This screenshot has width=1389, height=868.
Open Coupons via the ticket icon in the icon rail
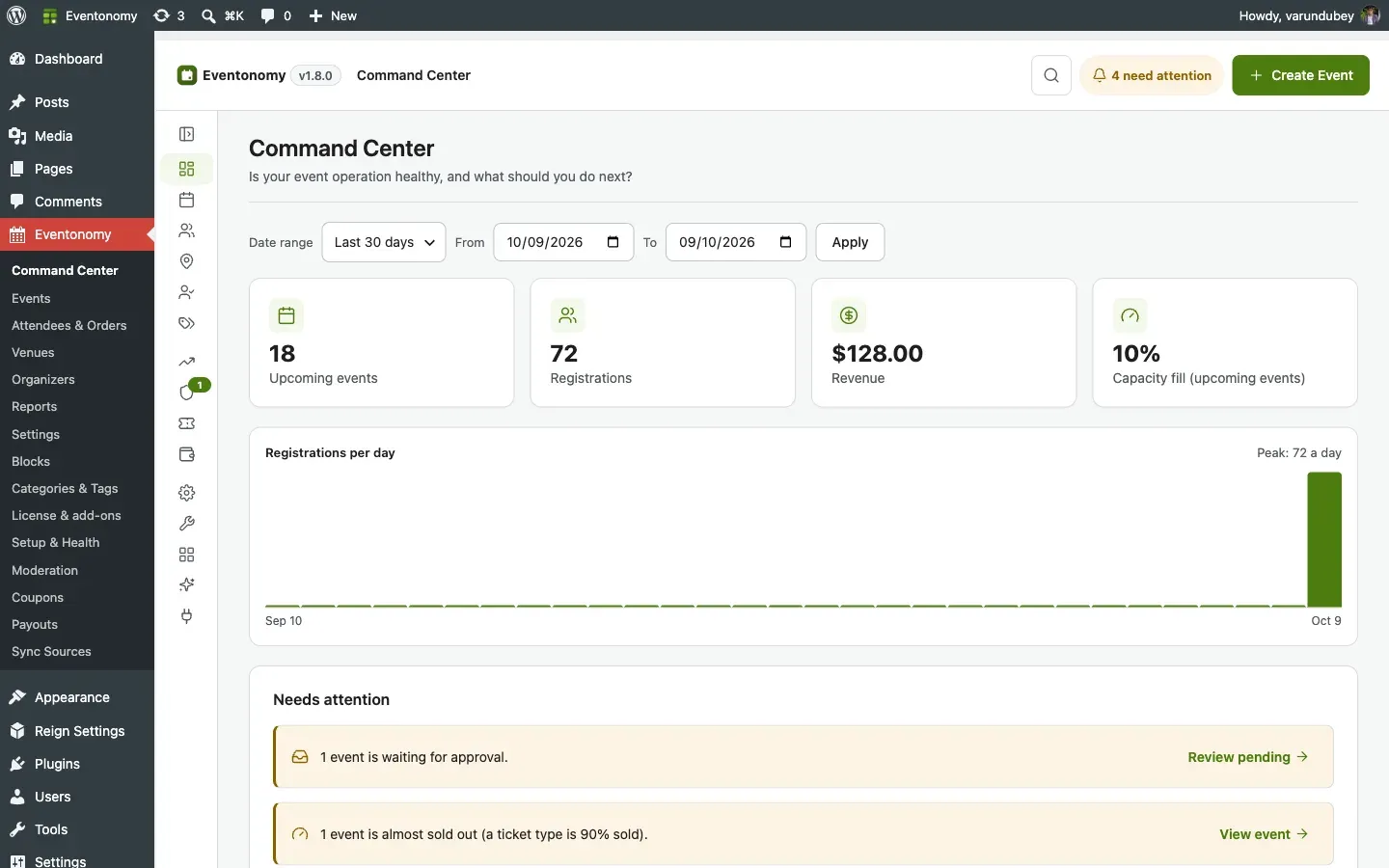187,423
